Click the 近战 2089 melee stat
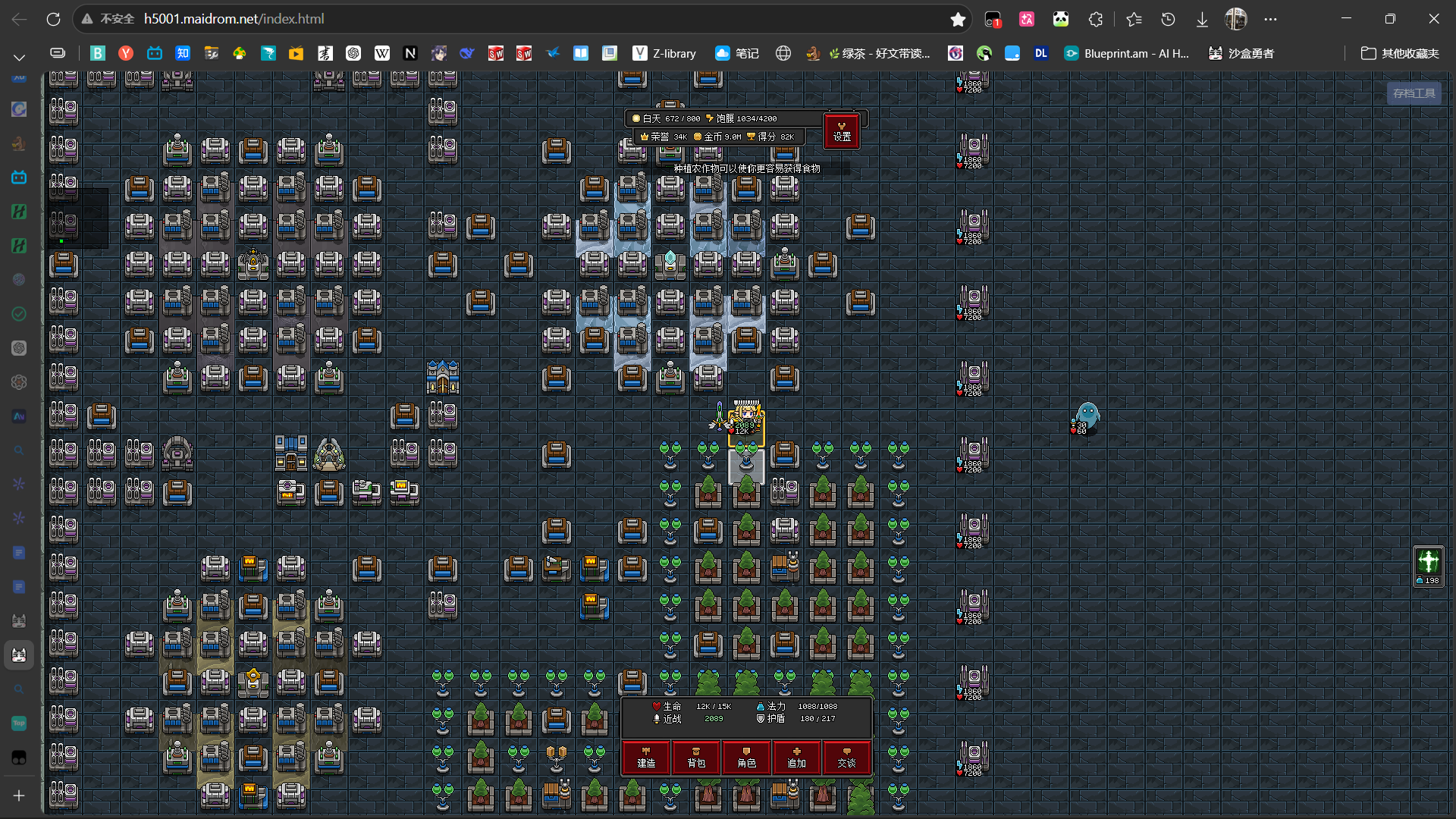Viewport: 1456px width, 819px height. tap(688, 719)
